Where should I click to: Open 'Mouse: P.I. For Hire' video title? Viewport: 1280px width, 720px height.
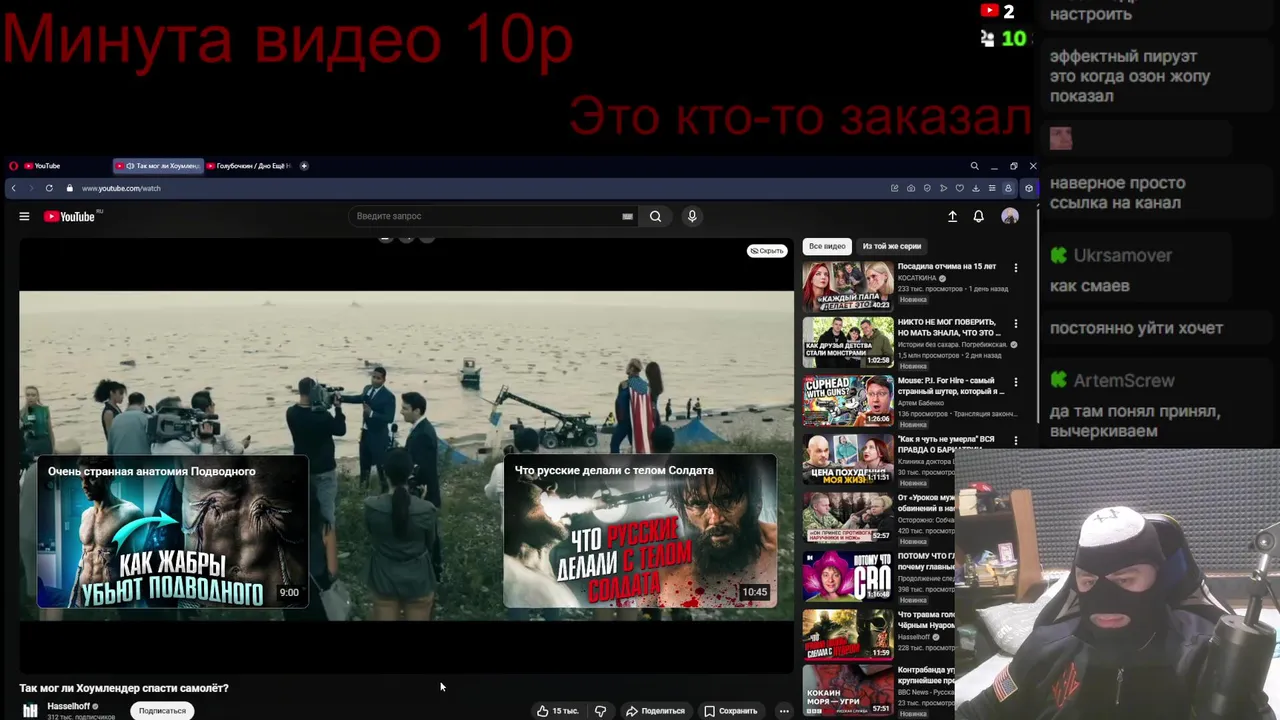[951, 386]
